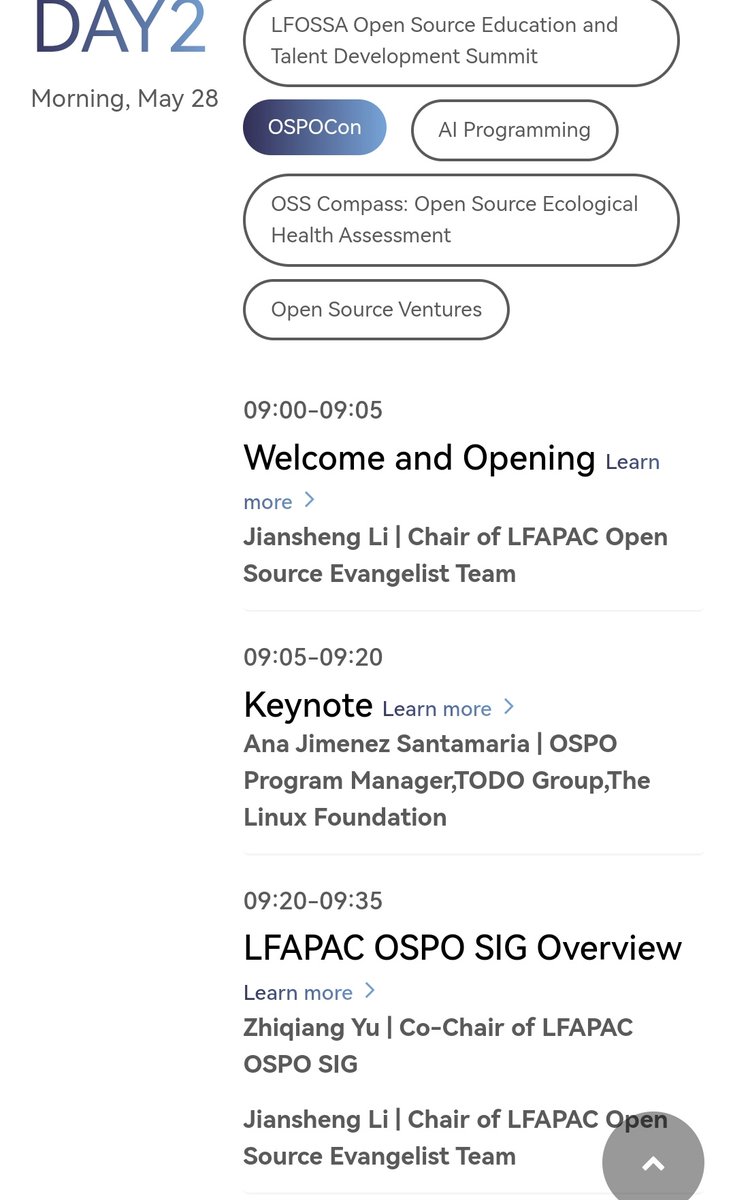Open Learn more under LFAPAC OSPO SIG Overview
The height and width of the screenshot is (1200, 733).
click(298, 993)
